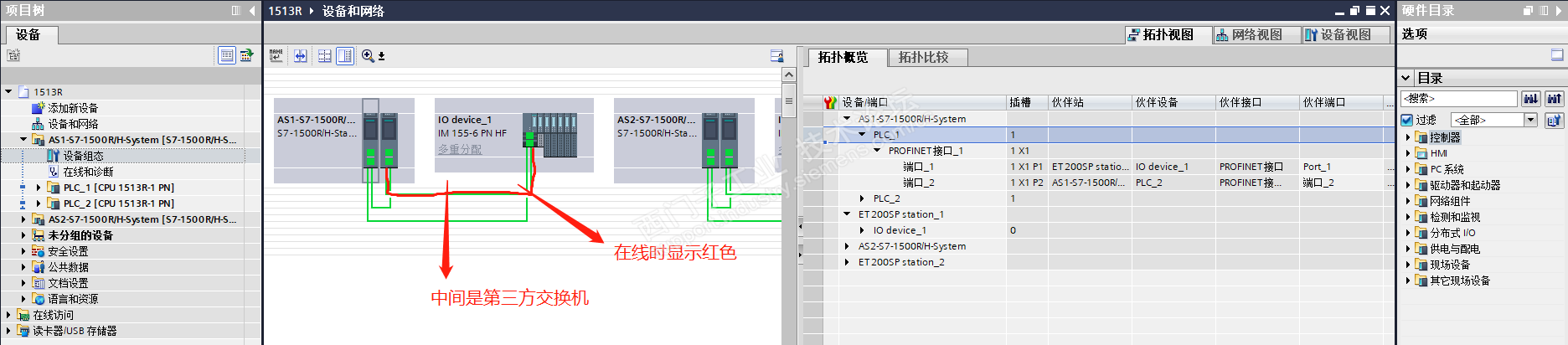1568x345 pixels.
Task: Expand PLC_2 row in topology table
Action: [x=862, y=198]
